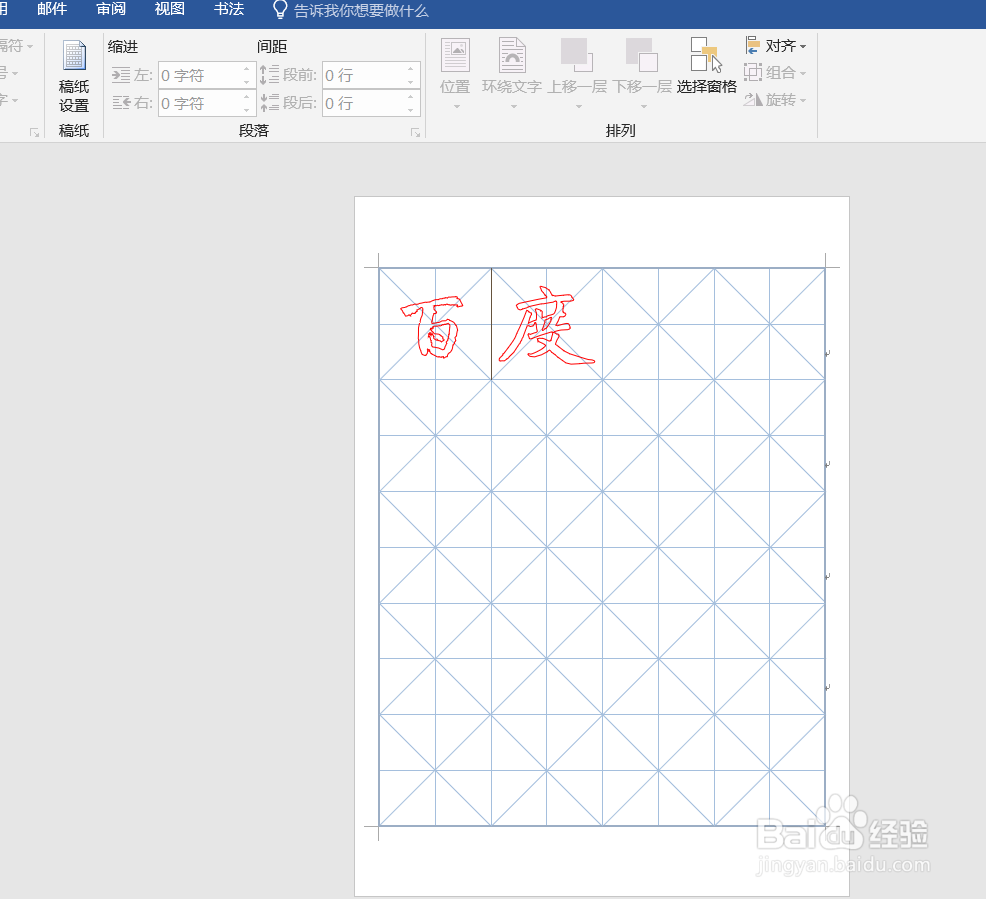Image resolution: width=986 pixels, height=899 pixels.
Task: Click the 段后 spacing after icon
Action: click(x=269, y=102)
